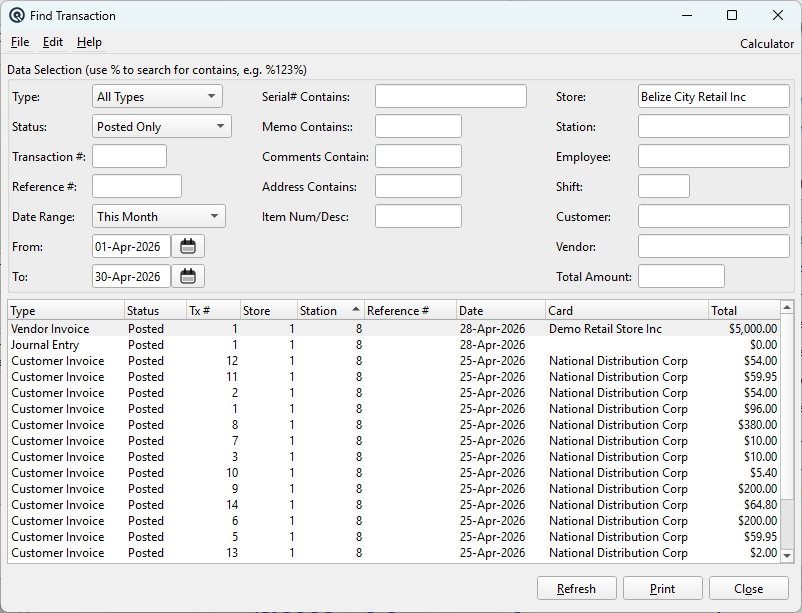Click the Print button

(662, 588)
